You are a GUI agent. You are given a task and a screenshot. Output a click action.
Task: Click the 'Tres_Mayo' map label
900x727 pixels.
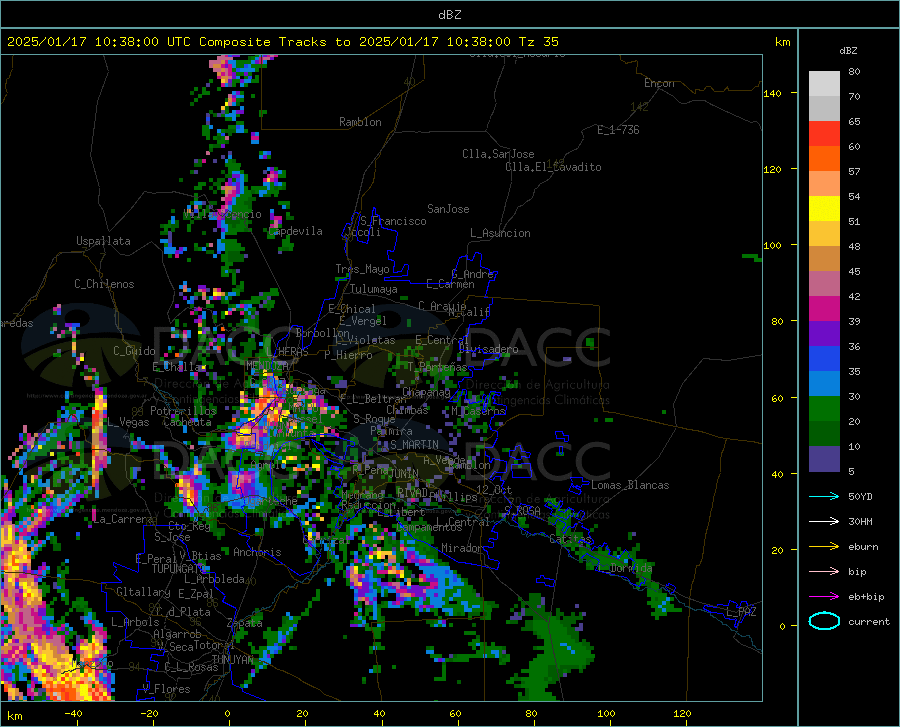pos(362,269)
